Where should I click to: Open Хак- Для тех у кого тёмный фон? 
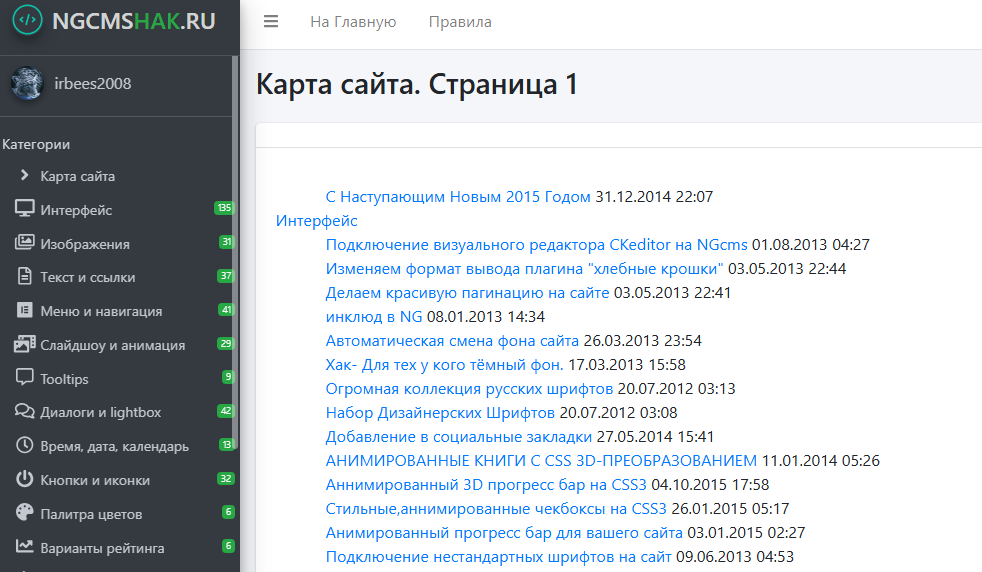coord(445,365)
